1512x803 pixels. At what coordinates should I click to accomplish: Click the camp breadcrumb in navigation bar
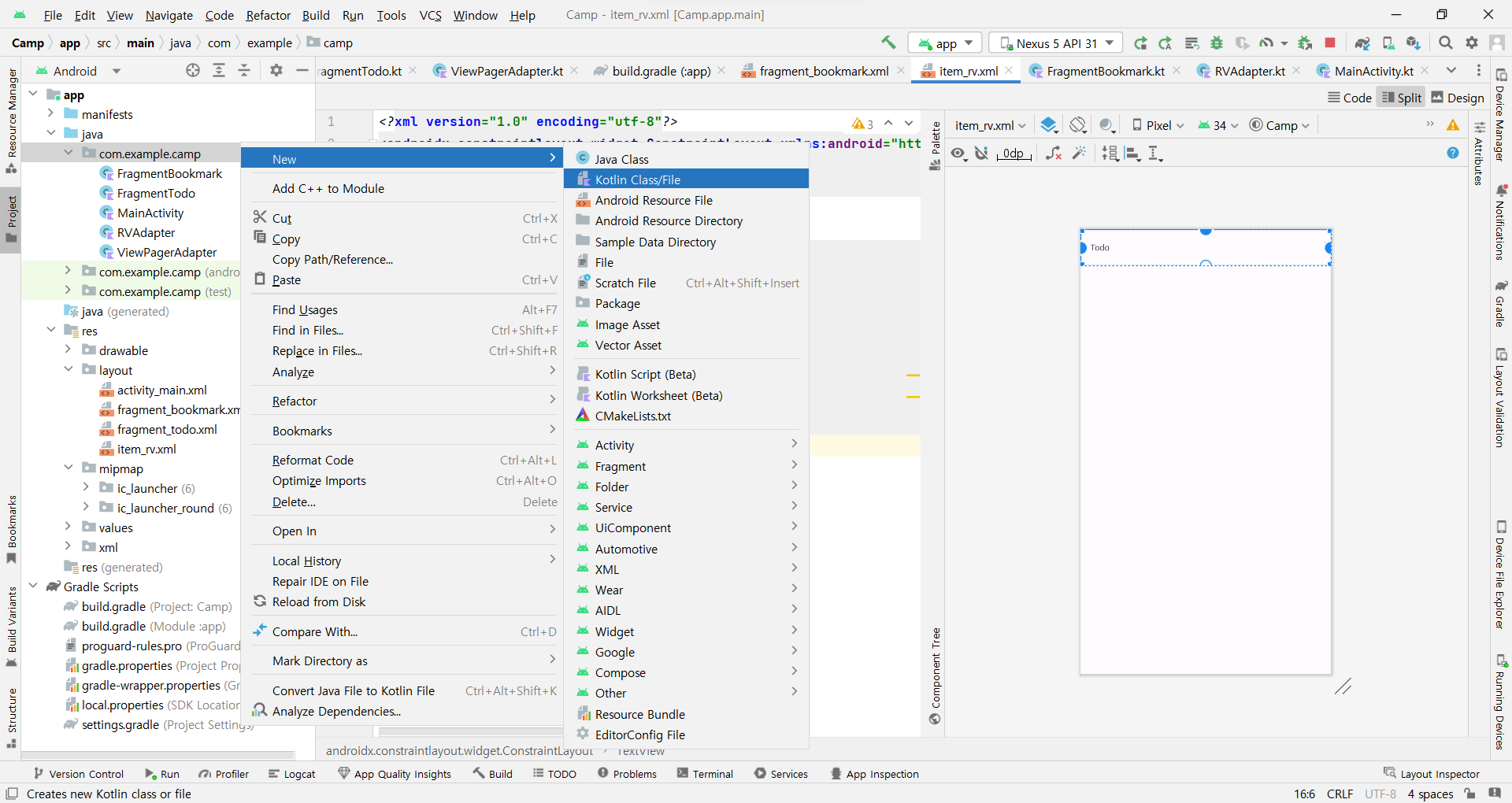(330, 43)
